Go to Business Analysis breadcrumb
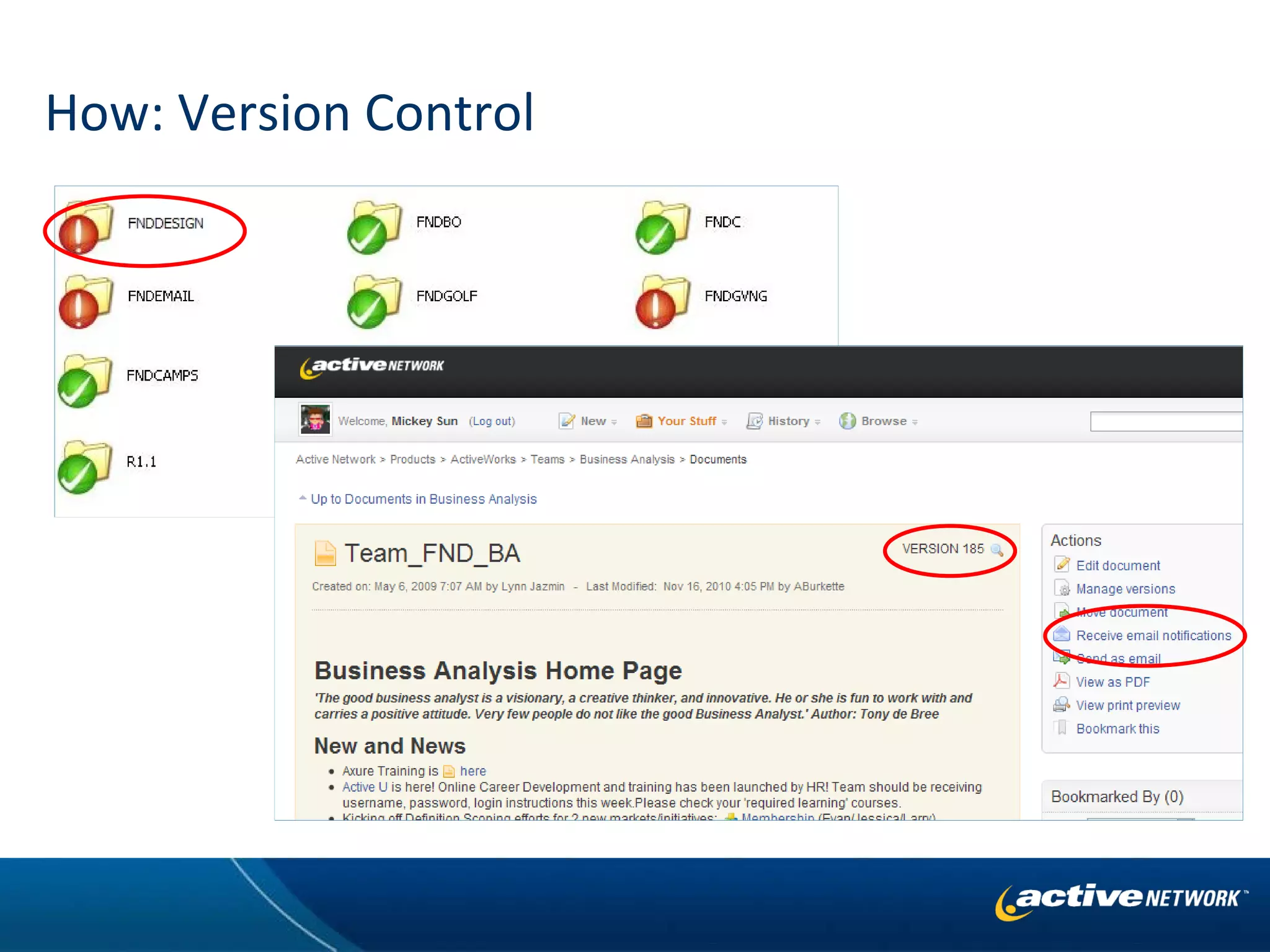The image size is (1270, 952). point(627,459)
